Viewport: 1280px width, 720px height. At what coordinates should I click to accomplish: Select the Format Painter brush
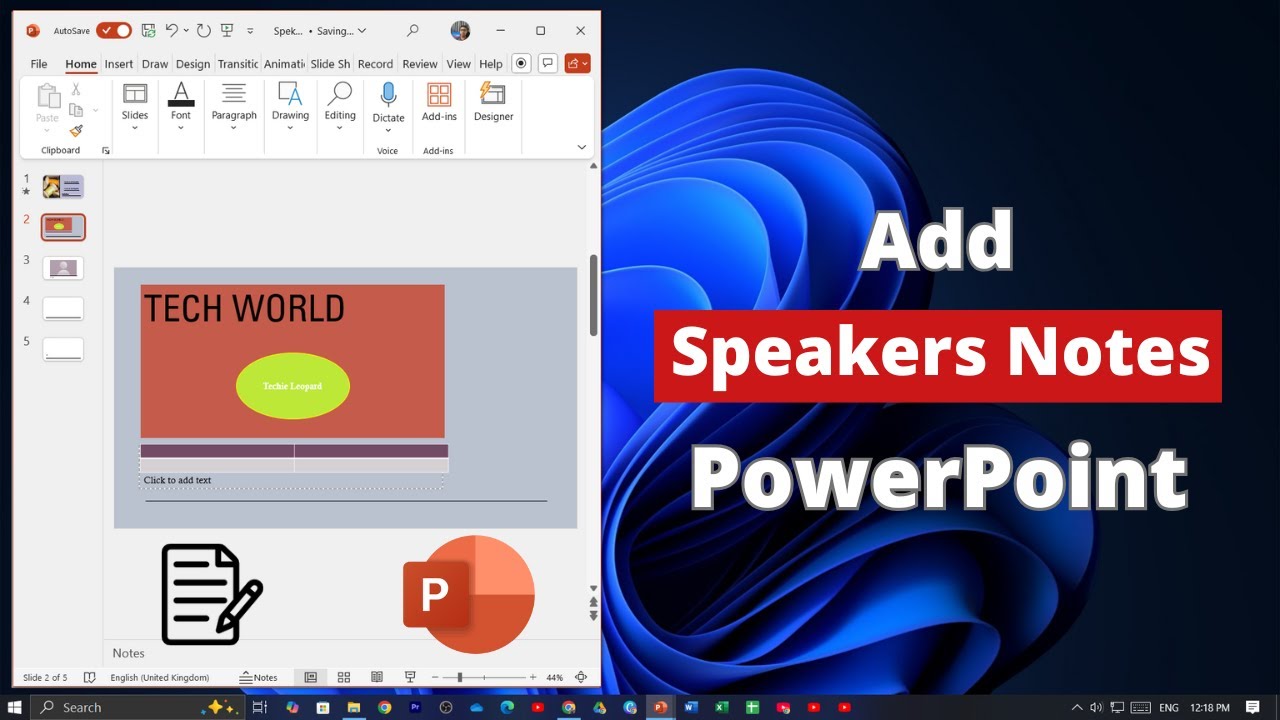76,131
